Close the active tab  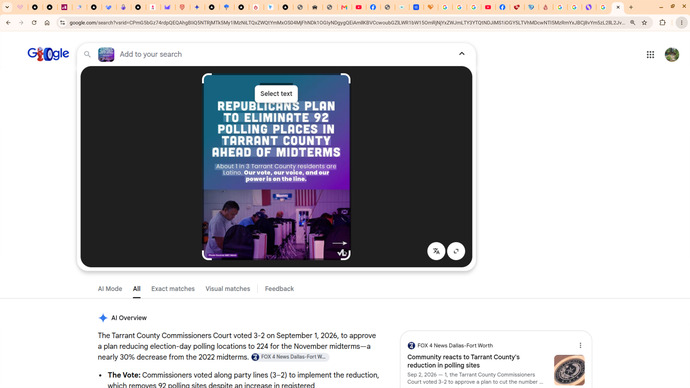pos(618,7)
